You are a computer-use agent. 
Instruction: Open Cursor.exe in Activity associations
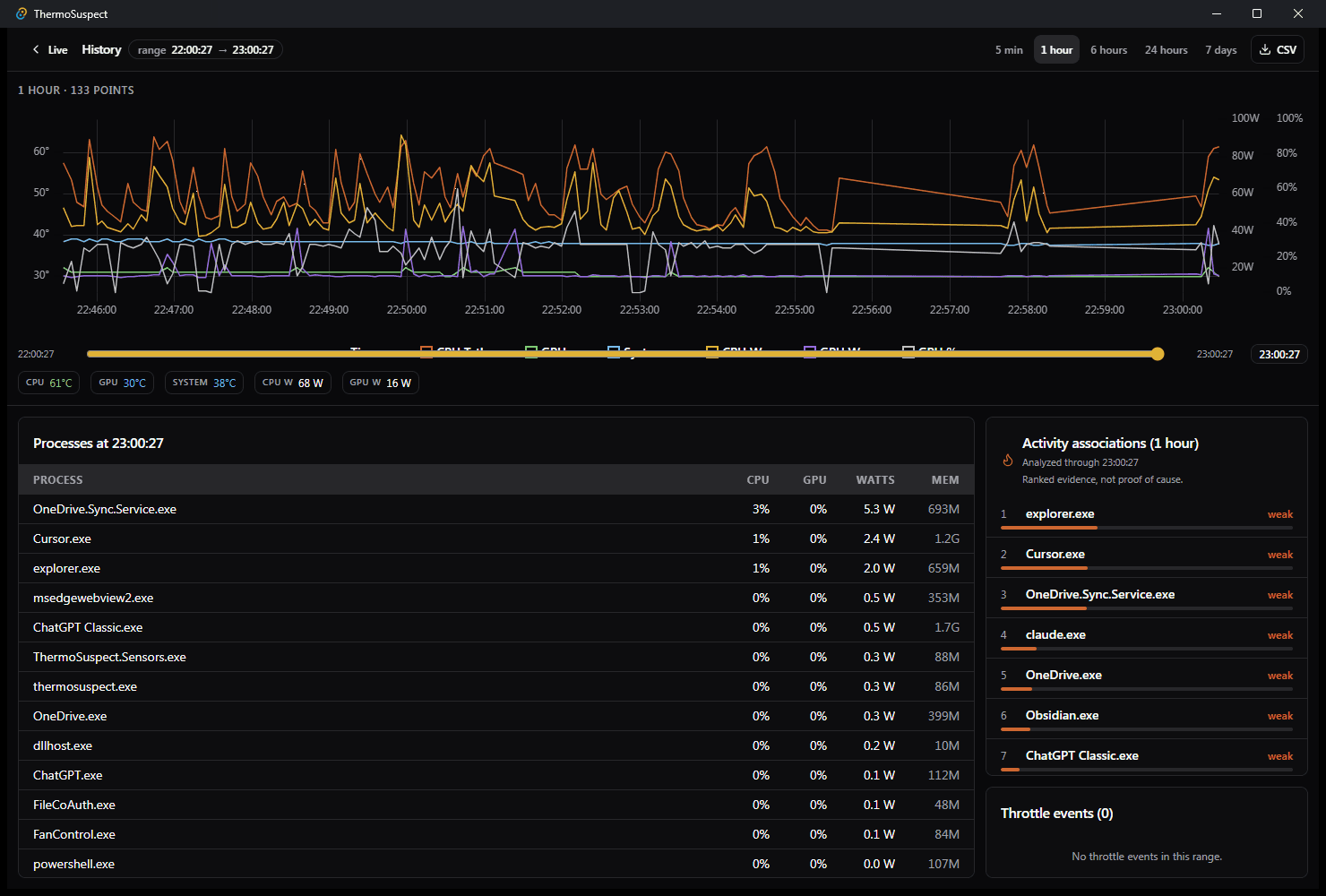coord(1147,557)
